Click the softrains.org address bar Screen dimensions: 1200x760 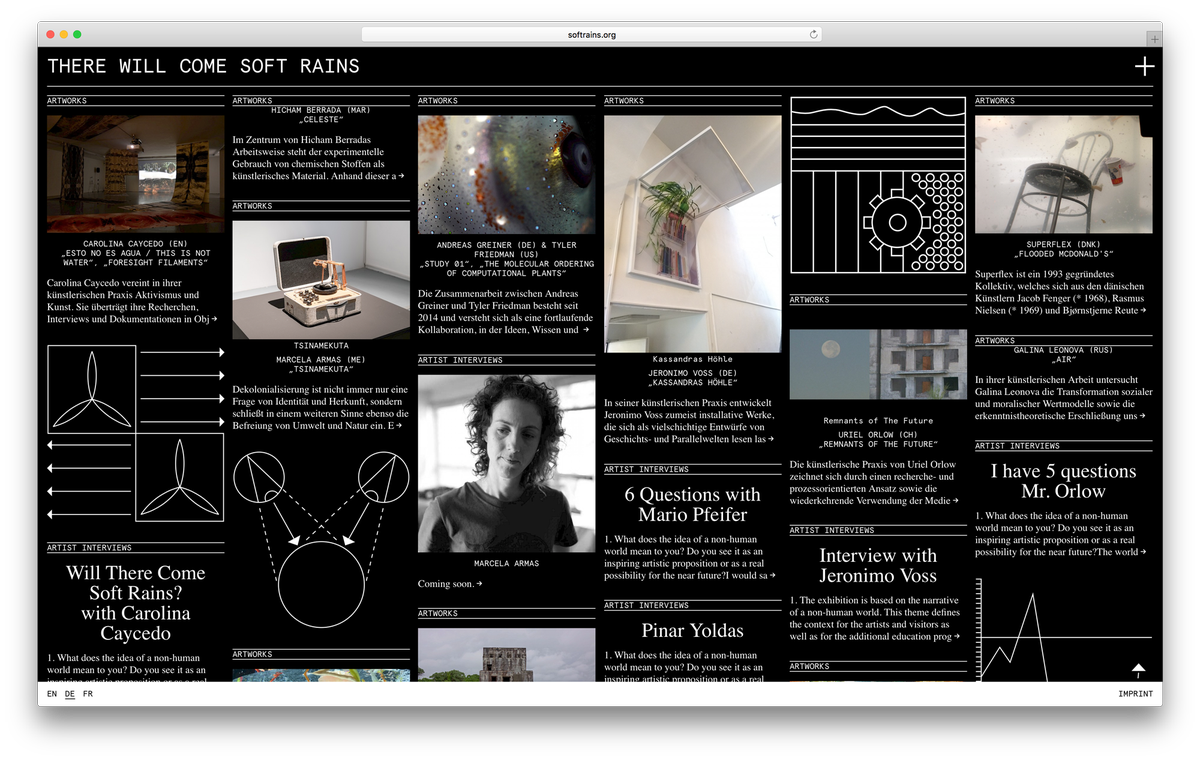tap(592, 34)
